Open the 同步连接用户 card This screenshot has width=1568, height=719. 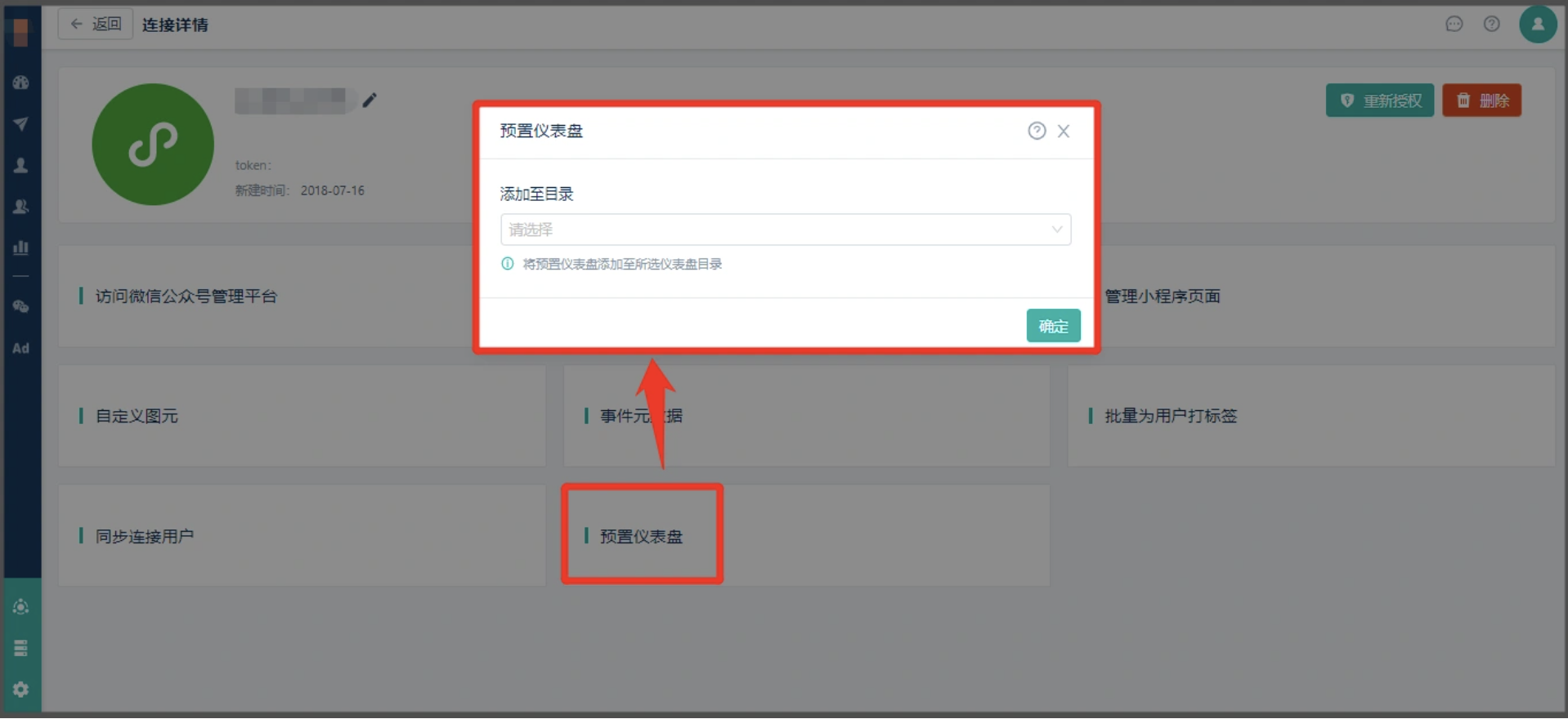302,535
